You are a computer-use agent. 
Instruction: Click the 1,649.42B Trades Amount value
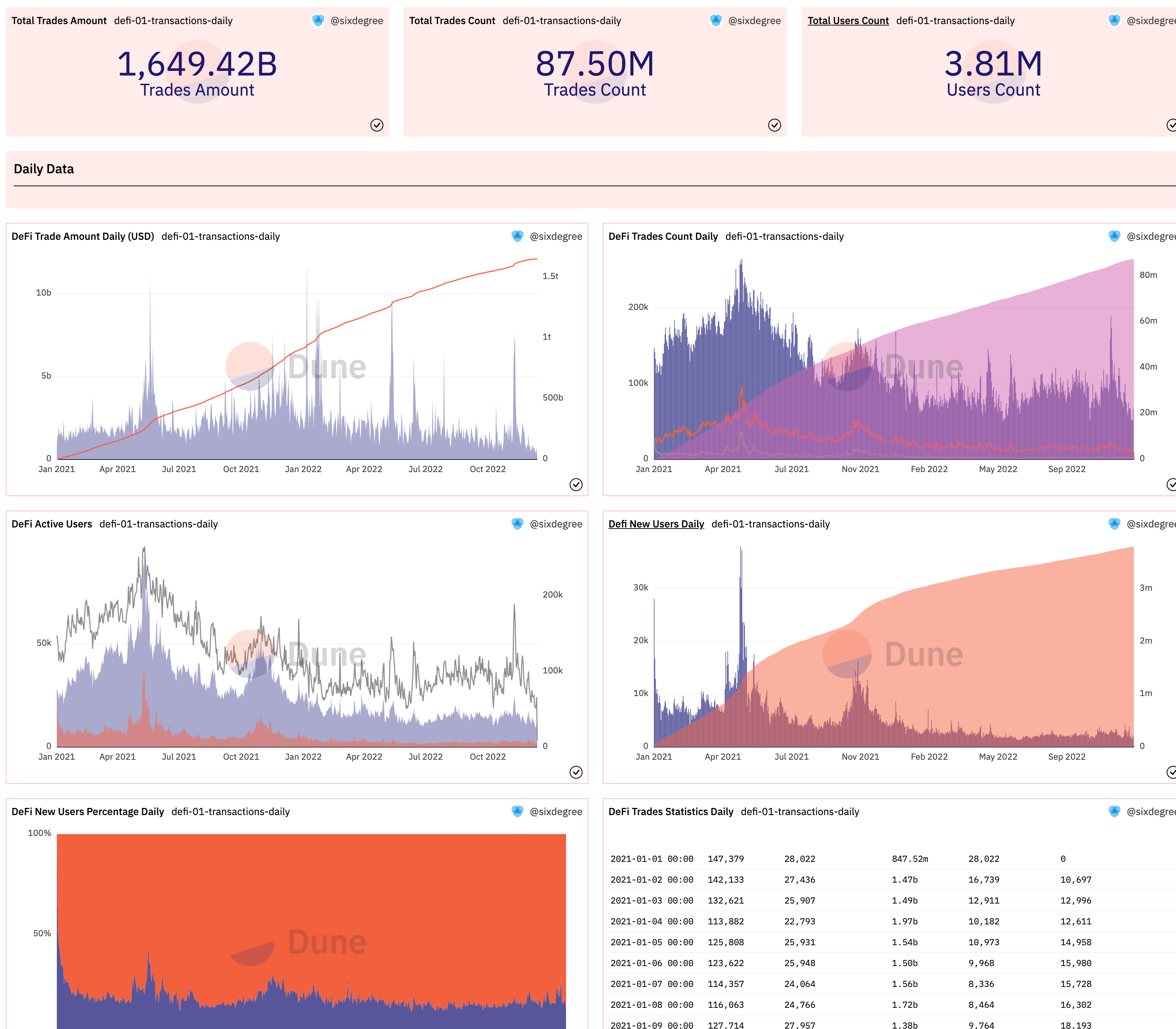pos(197,64)
